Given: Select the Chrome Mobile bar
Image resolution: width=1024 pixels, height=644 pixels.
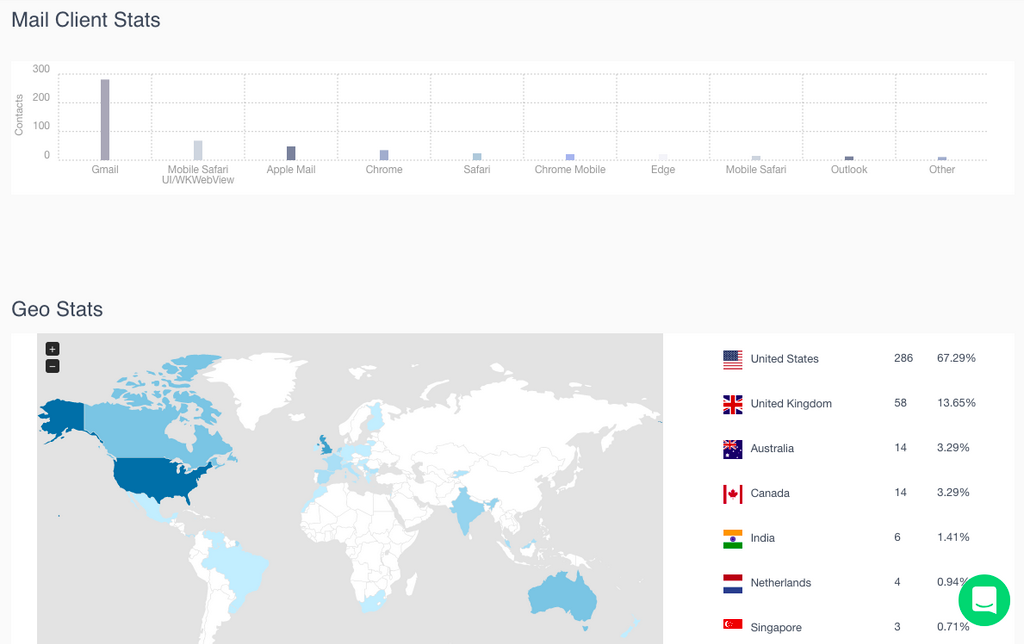Looking at the screenshot, I should [570, 157].
